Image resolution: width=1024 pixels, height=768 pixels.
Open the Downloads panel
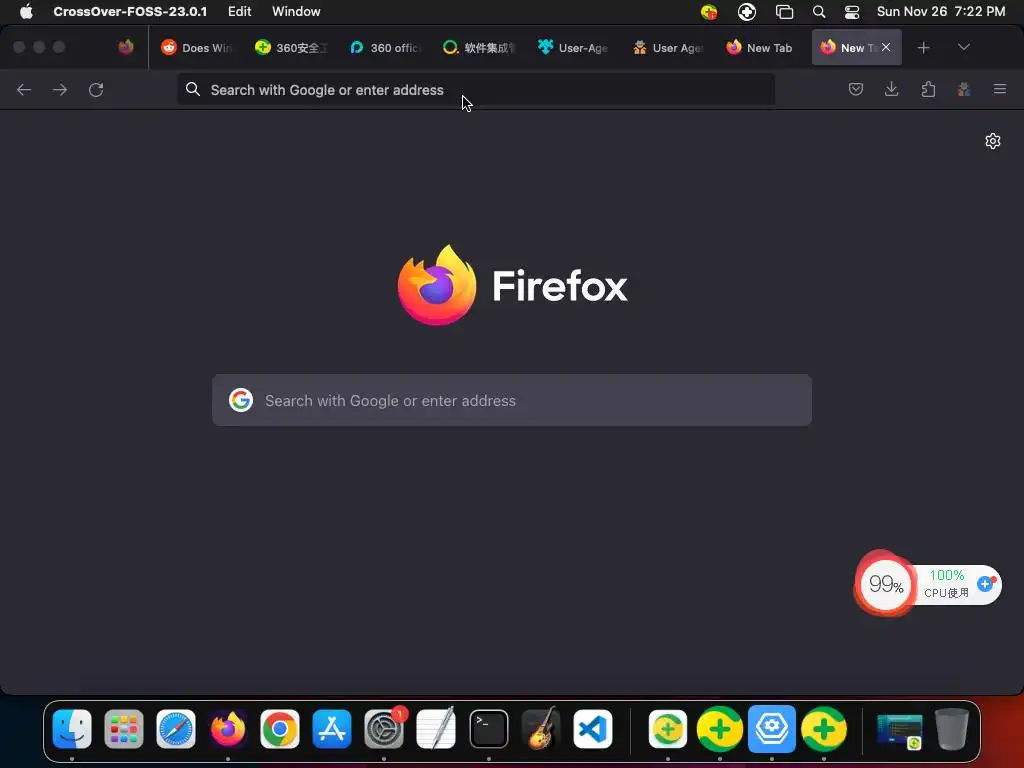coord(891,89)
